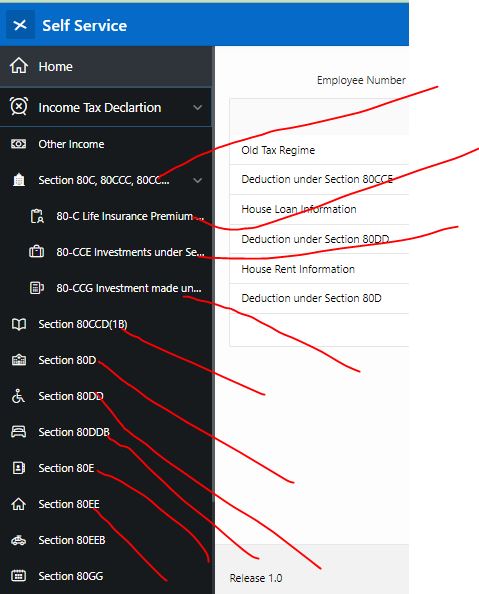Open the Home menu item
This screenshot has width=479, height=594.
[106, 67]
